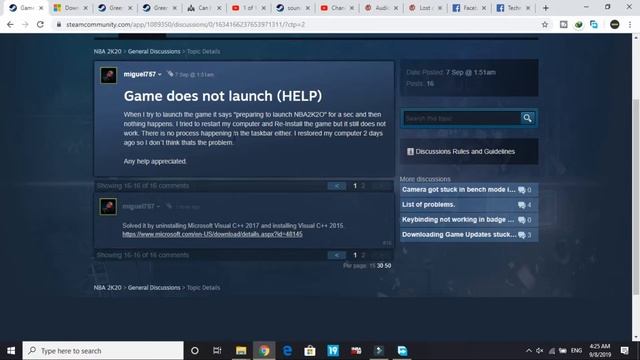Open 'Downloading Game Updates stuck' discussion

click(x=469, y=235)
